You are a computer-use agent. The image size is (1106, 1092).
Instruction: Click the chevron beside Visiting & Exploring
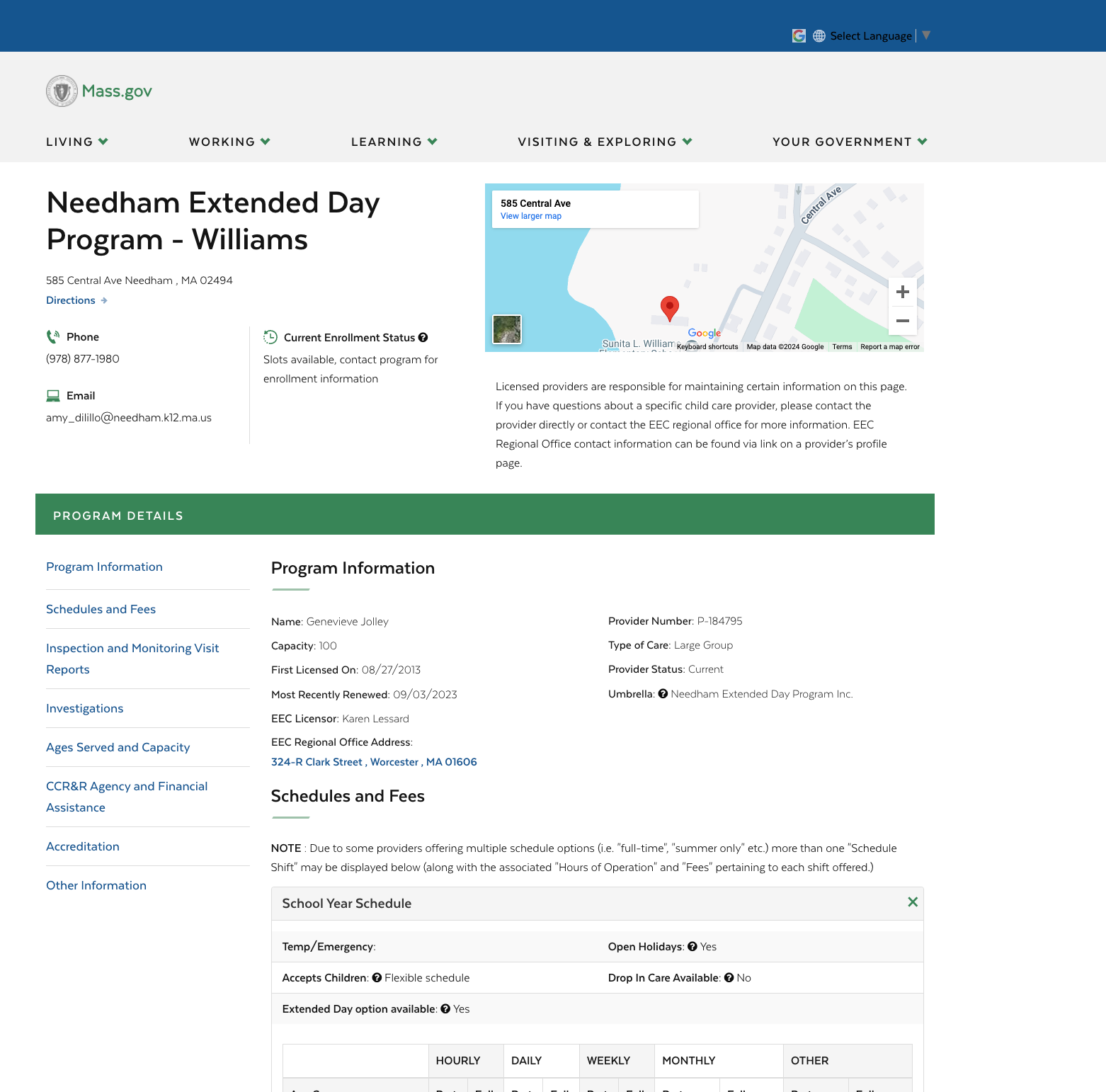click(688, 142)
